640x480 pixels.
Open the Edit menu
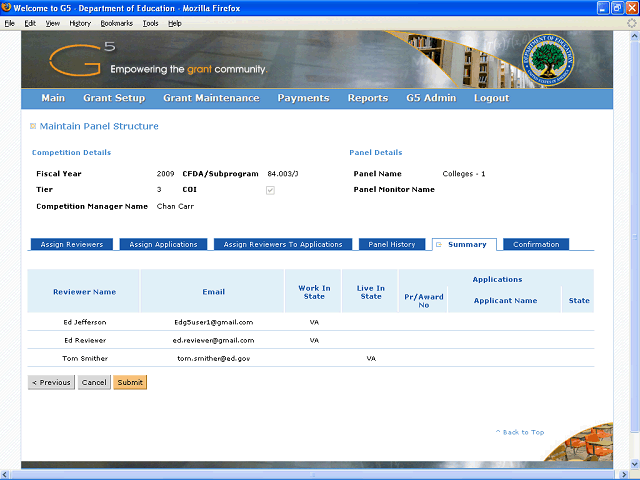coord(30,23)
